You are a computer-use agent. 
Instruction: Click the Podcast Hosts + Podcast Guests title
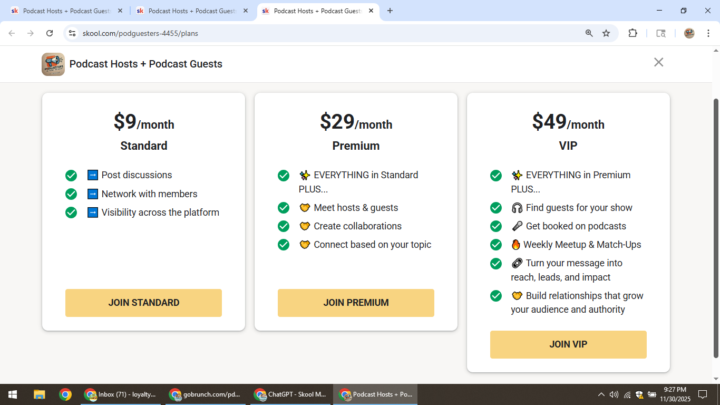click(146, 64)
